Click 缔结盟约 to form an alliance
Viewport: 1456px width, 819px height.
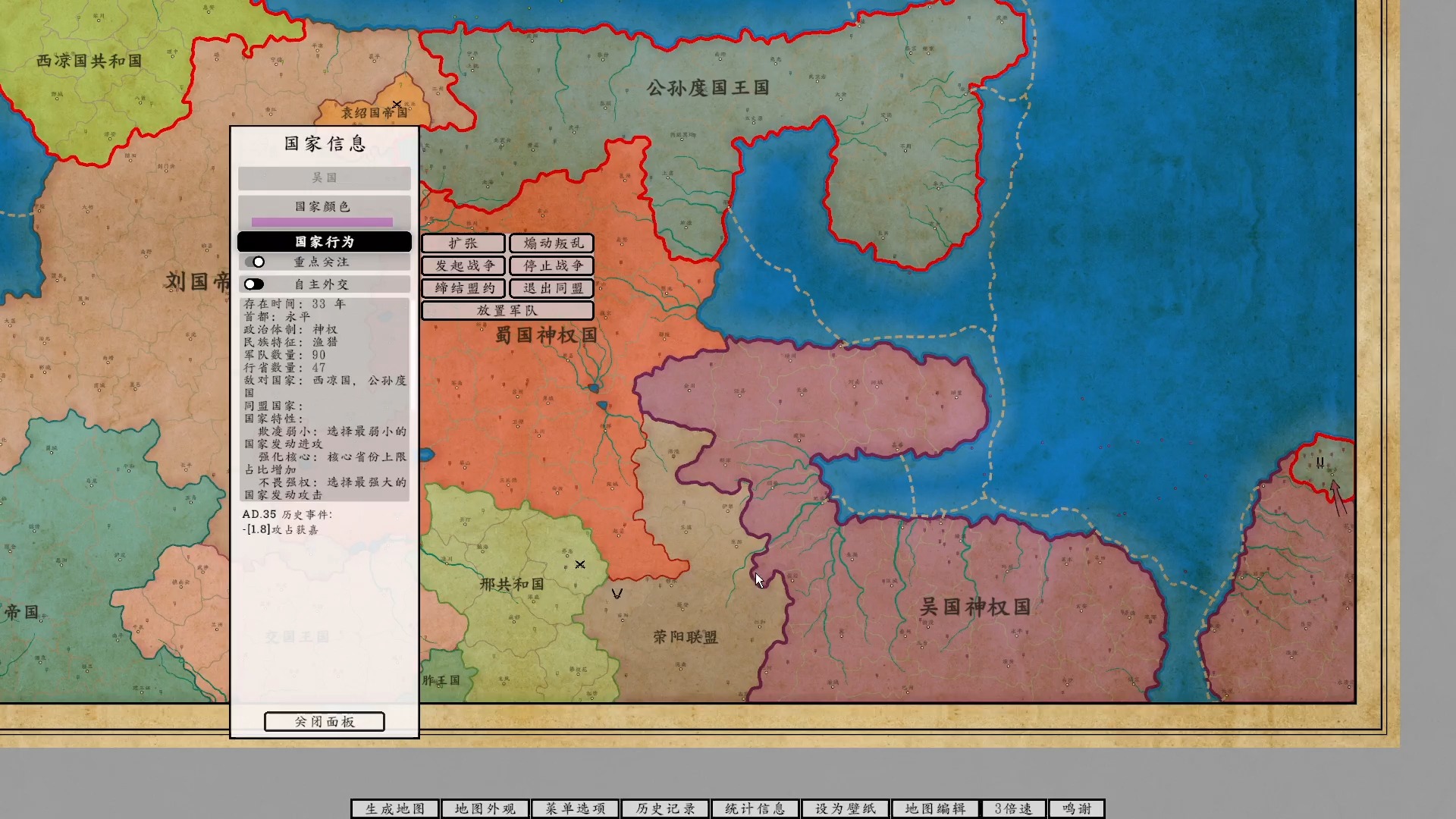pos(464,288)
